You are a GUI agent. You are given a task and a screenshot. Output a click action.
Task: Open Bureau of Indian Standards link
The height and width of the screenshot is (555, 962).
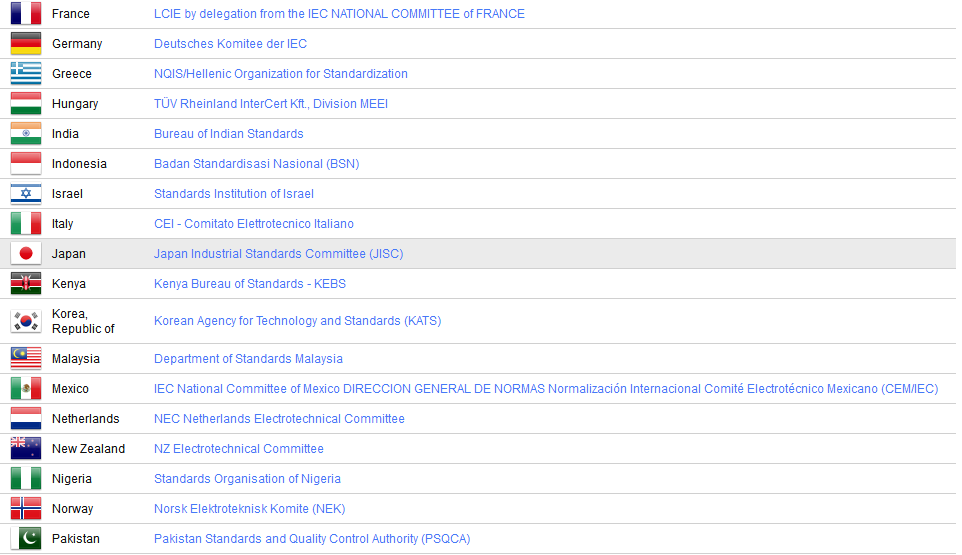coord(228,134)
